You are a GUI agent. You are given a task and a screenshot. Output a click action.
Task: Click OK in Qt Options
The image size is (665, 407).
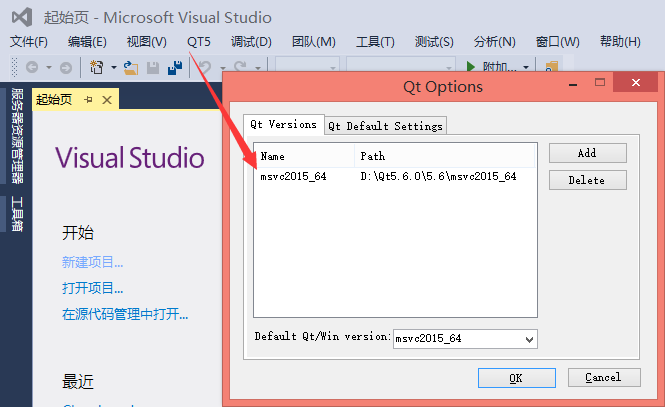(517, 378)
